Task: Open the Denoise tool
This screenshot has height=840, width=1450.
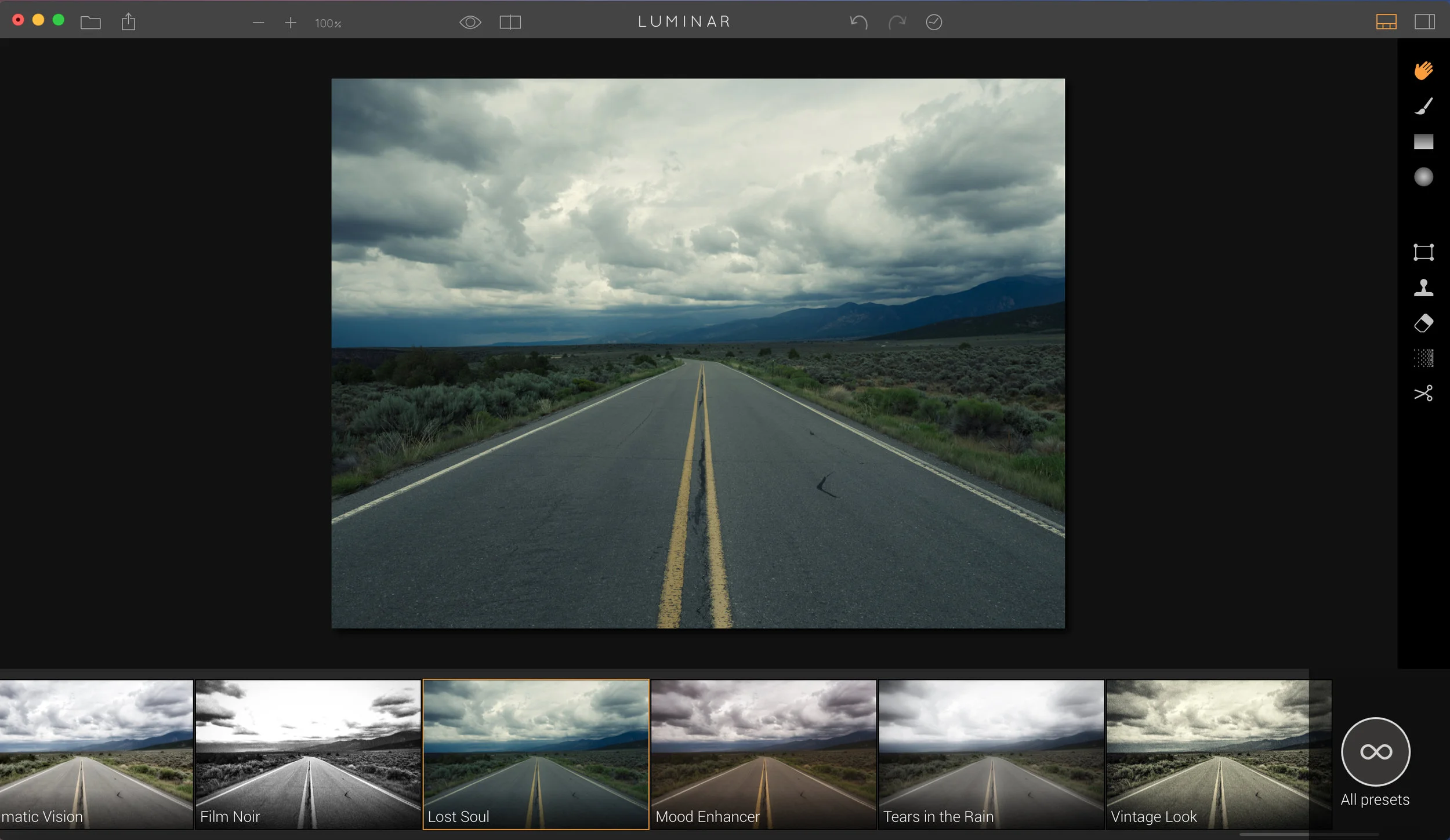Action: (x=1423, y=358)
